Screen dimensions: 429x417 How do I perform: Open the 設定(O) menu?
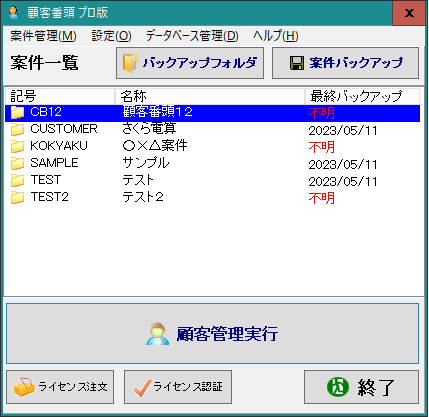coord(111,36)
